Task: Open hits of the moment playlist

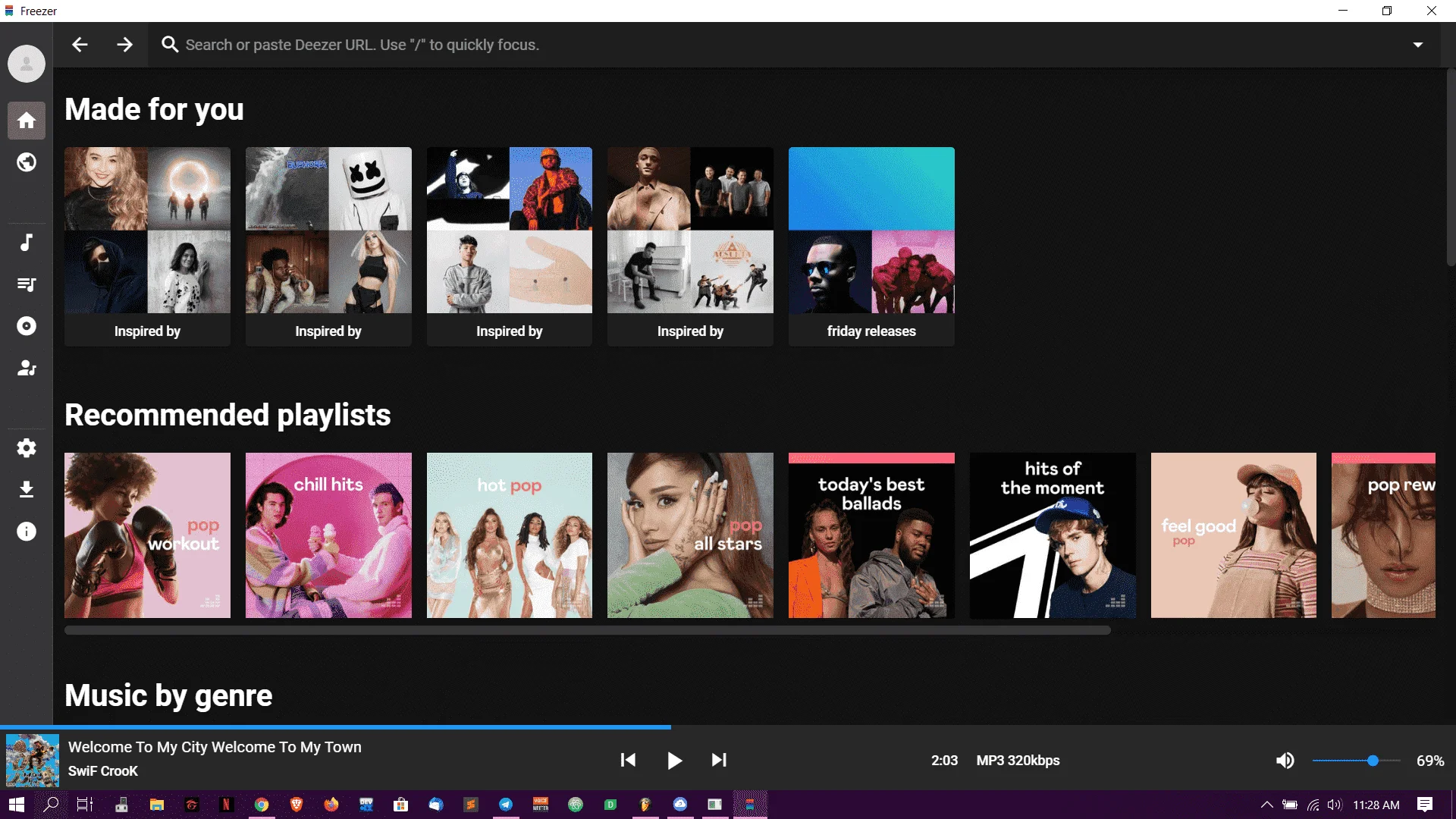Action: coord(1053,535)
